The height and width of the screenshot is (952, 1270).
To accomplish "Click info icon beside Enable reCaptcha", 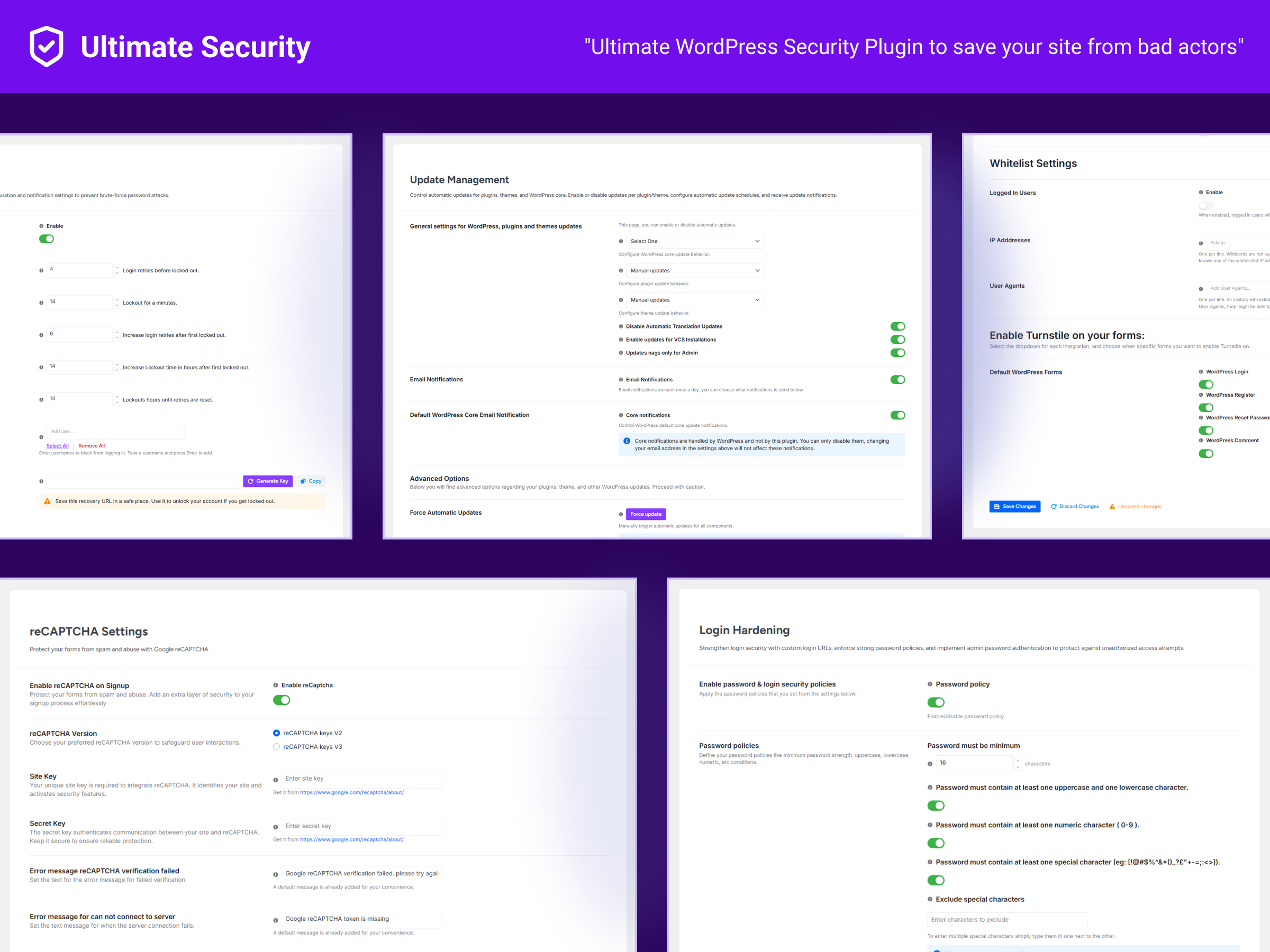I will (276, 685).
